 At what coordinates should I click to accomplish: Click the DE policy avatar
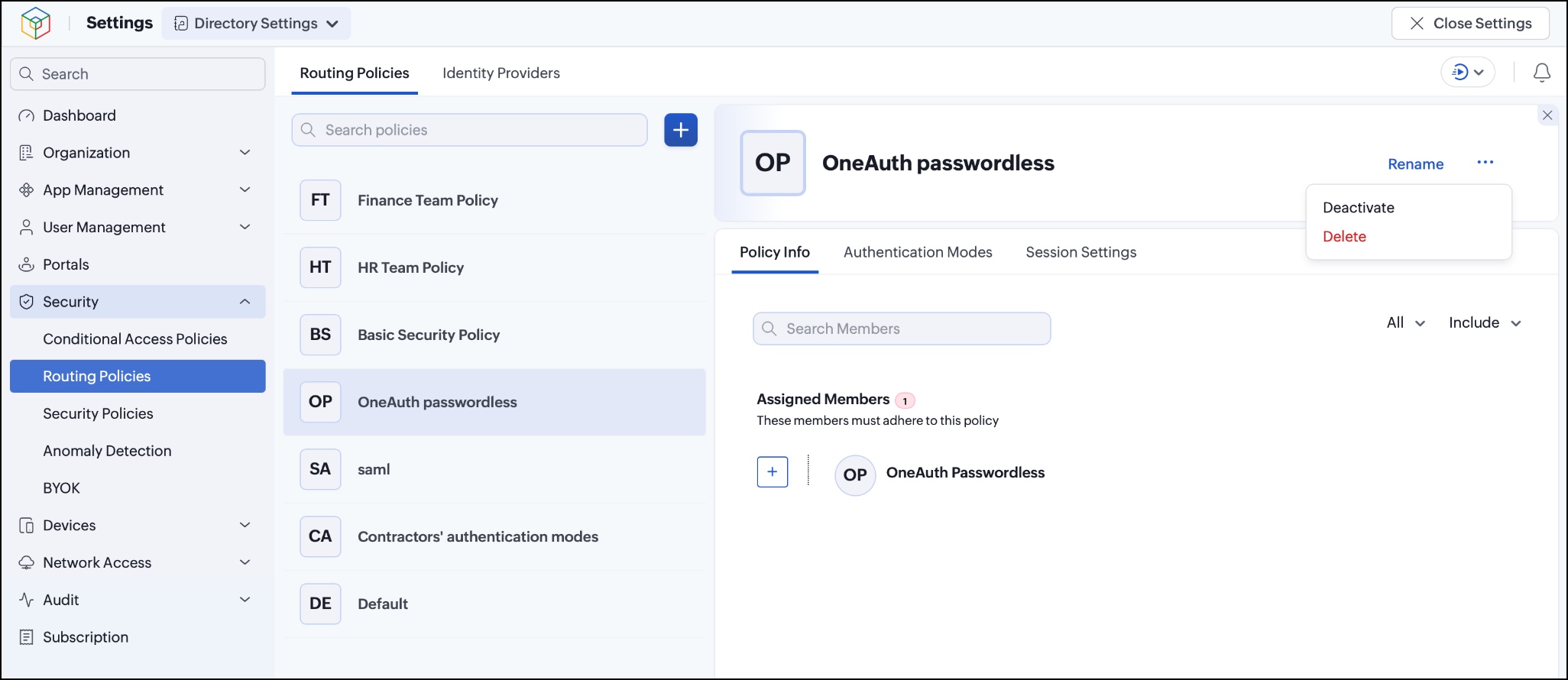click(x=320, y=604)
